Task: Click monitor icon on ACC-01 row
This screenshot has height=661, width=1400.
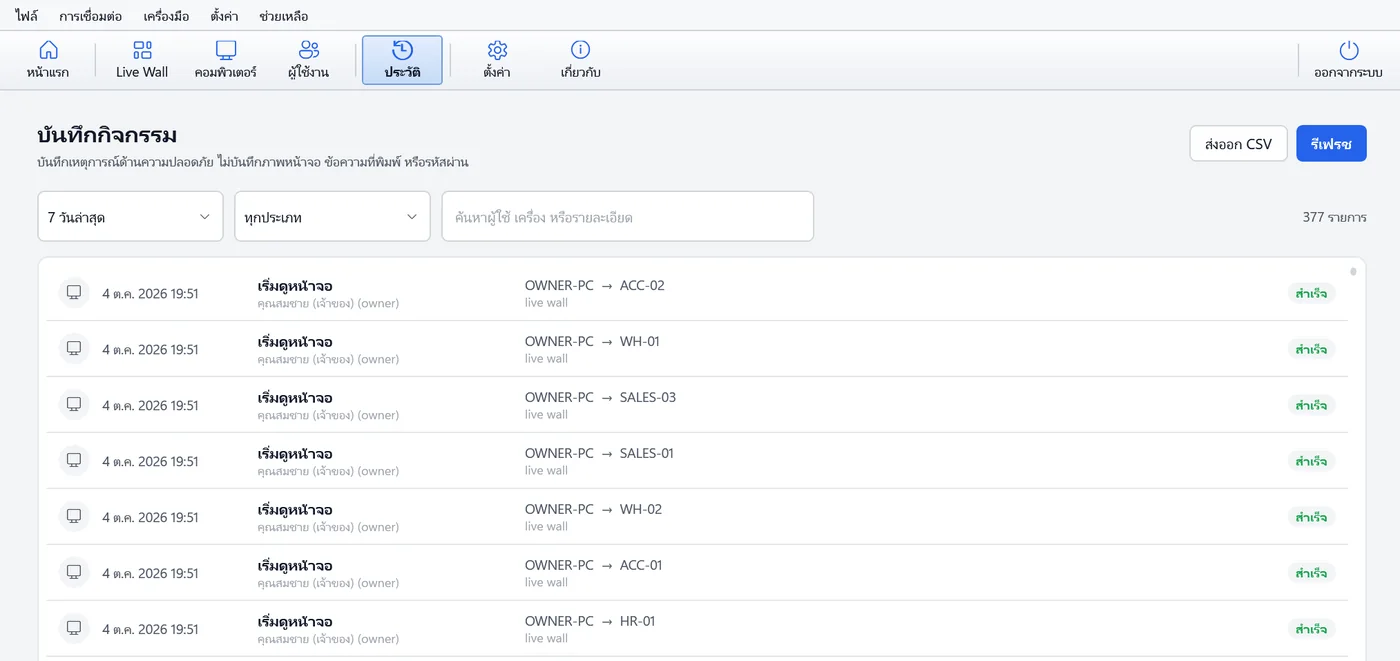Action: [73, 572]
